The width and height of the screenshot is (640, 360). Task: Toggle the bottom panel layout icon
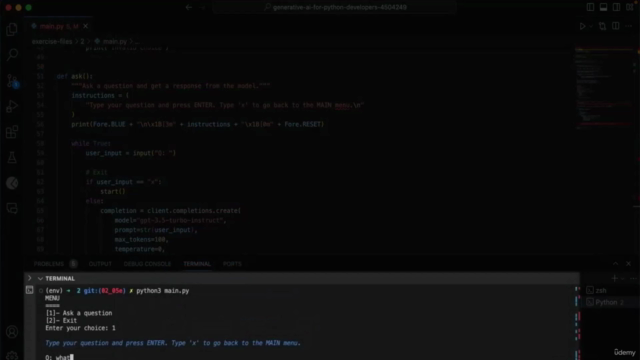click(x=603, y=7)
